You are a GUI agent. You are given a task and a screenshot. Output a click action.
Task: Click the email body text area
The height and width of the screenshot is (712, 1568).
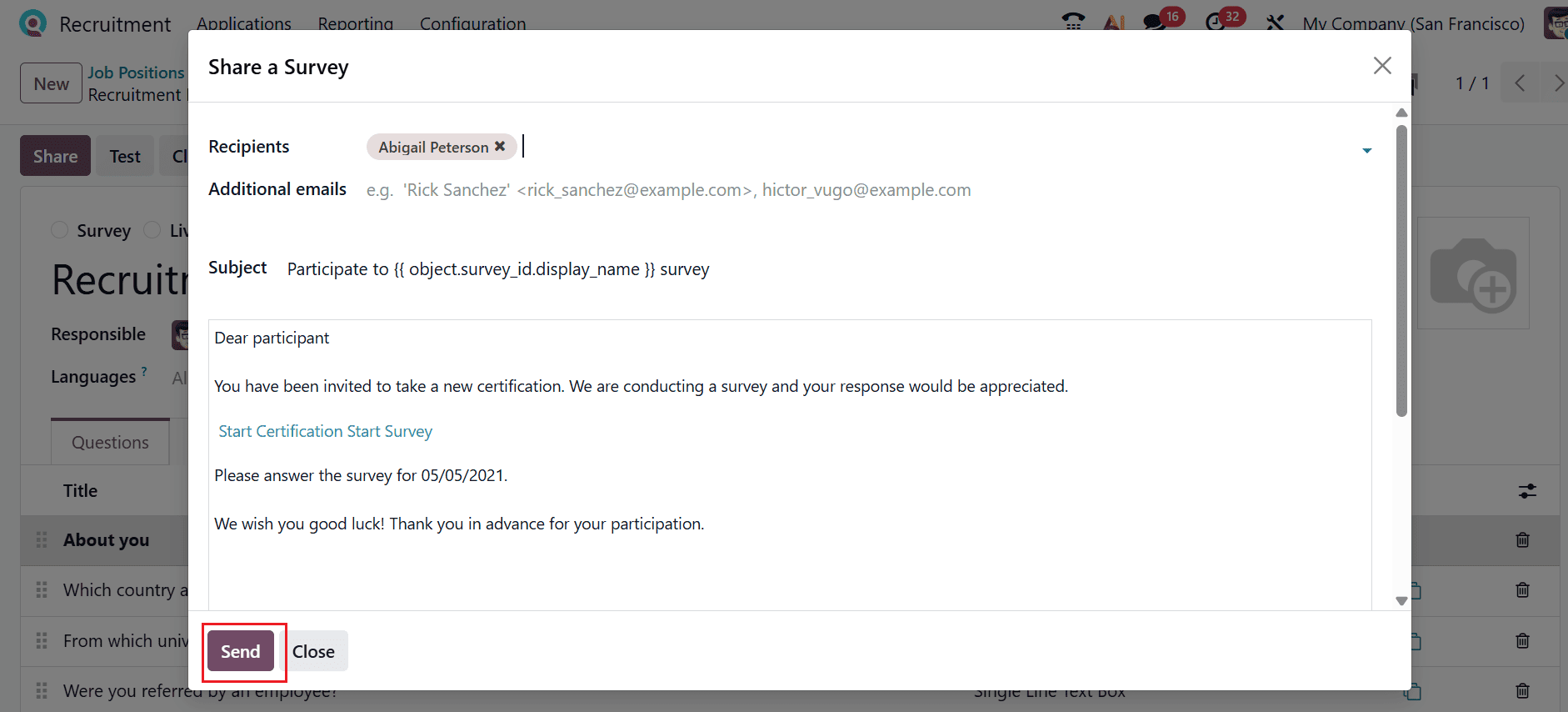point(790,464)
